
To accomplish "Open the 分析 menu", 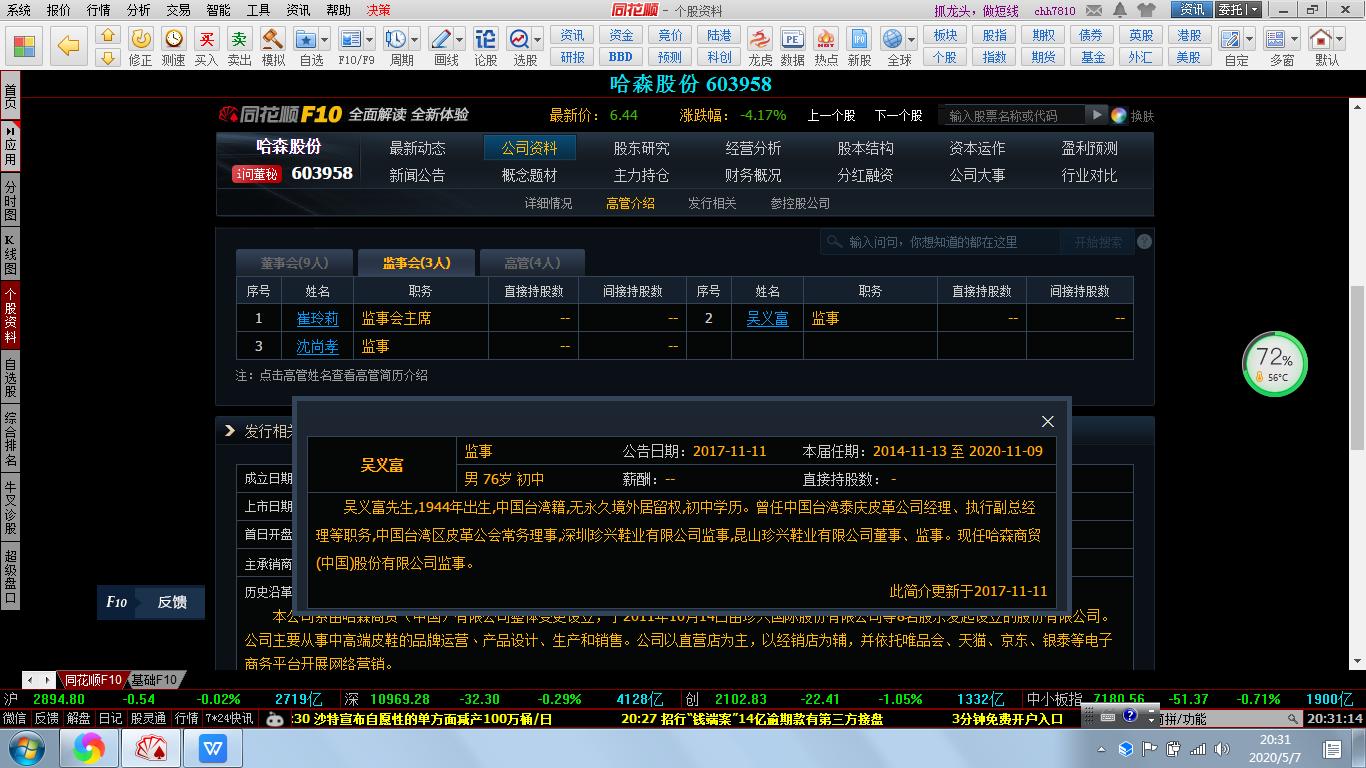I will coord(139,10).
